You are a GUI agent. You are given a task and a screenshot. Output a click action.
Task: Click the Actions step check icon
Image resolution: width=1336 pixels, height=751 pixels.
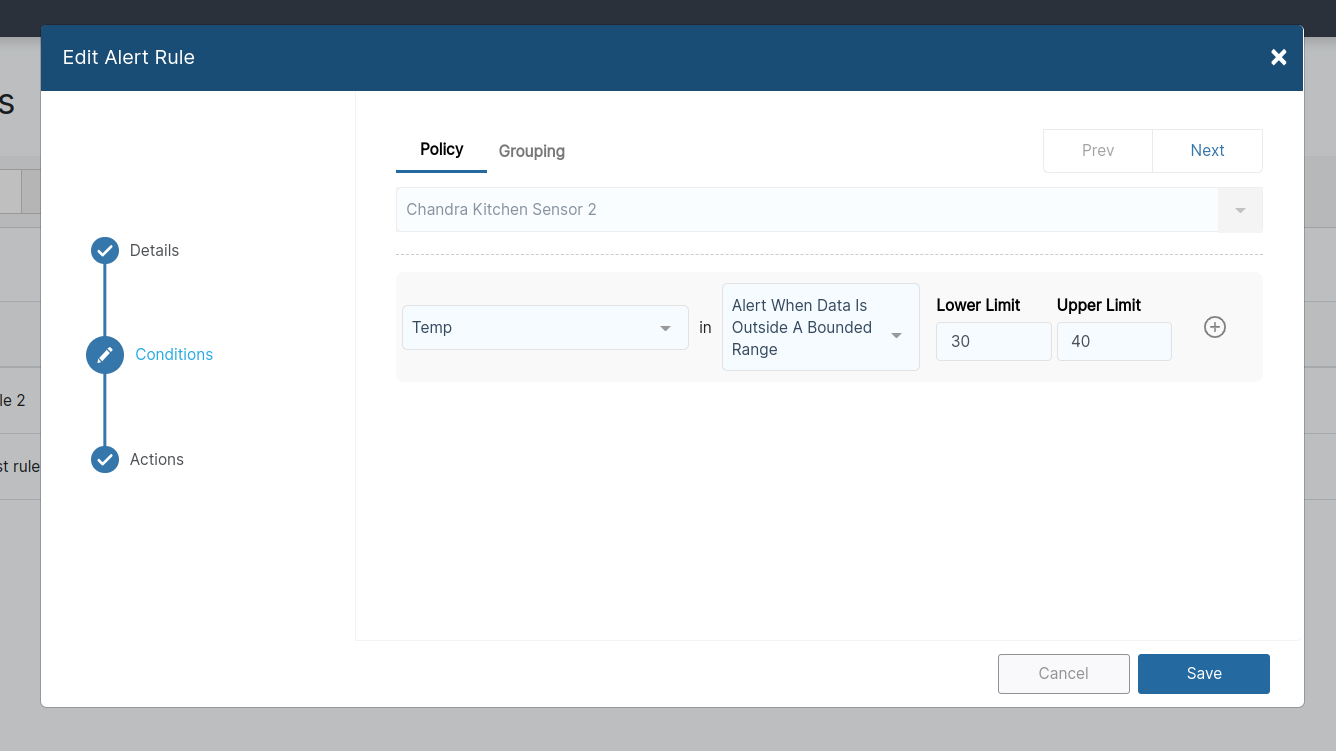105,459
